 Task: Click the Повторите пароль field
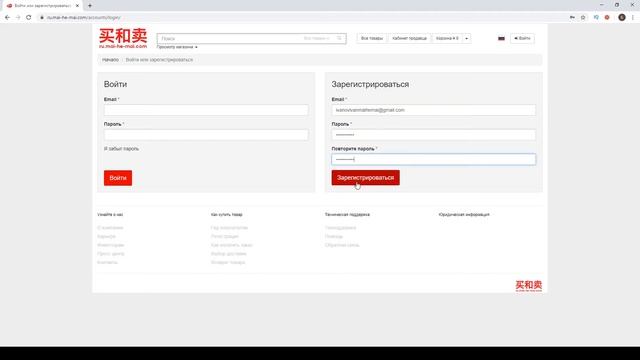(433, 160)
